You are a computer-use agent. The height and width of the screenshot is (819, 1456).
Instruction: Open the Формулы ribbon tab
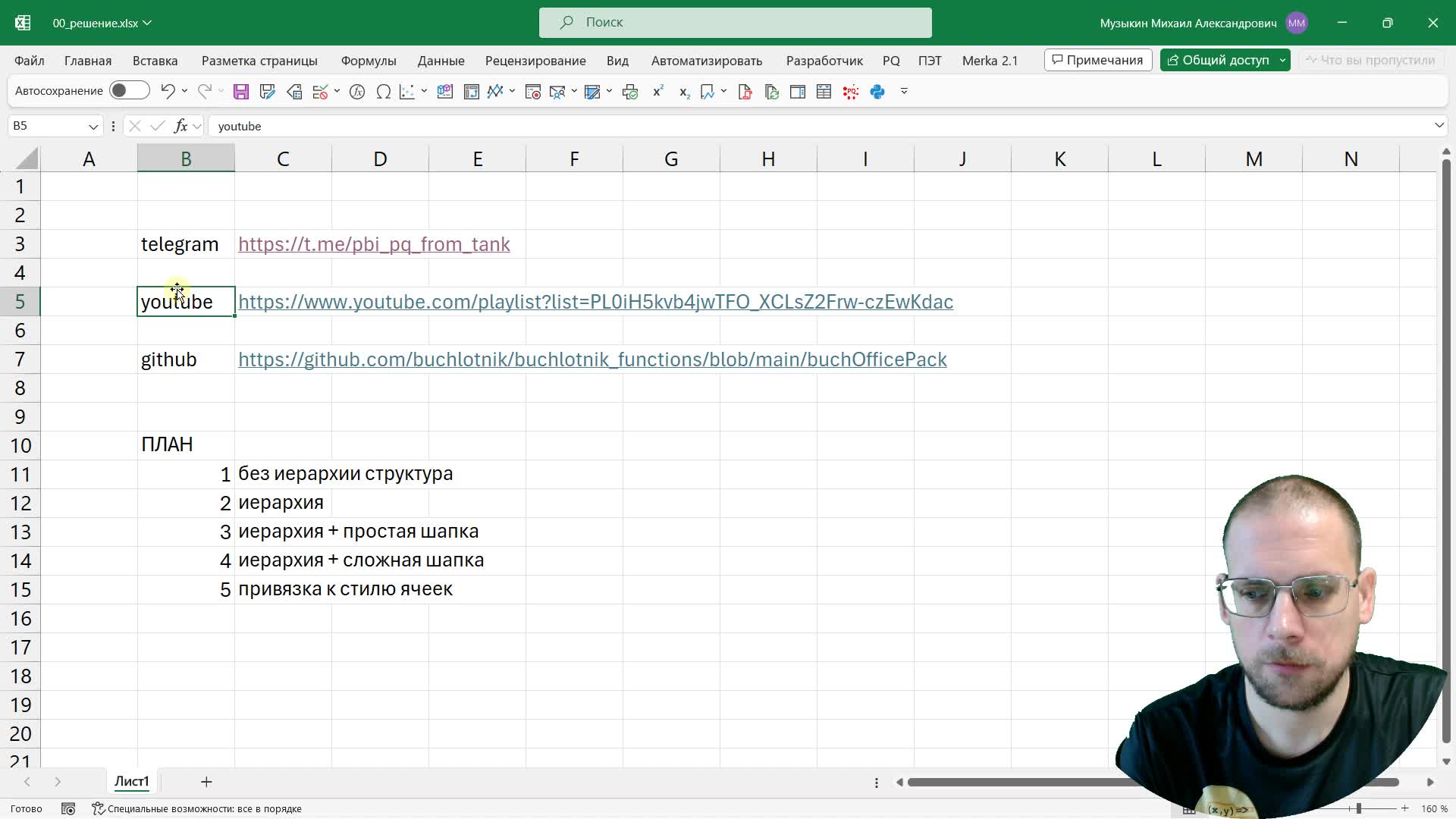(x=369, y=61)
